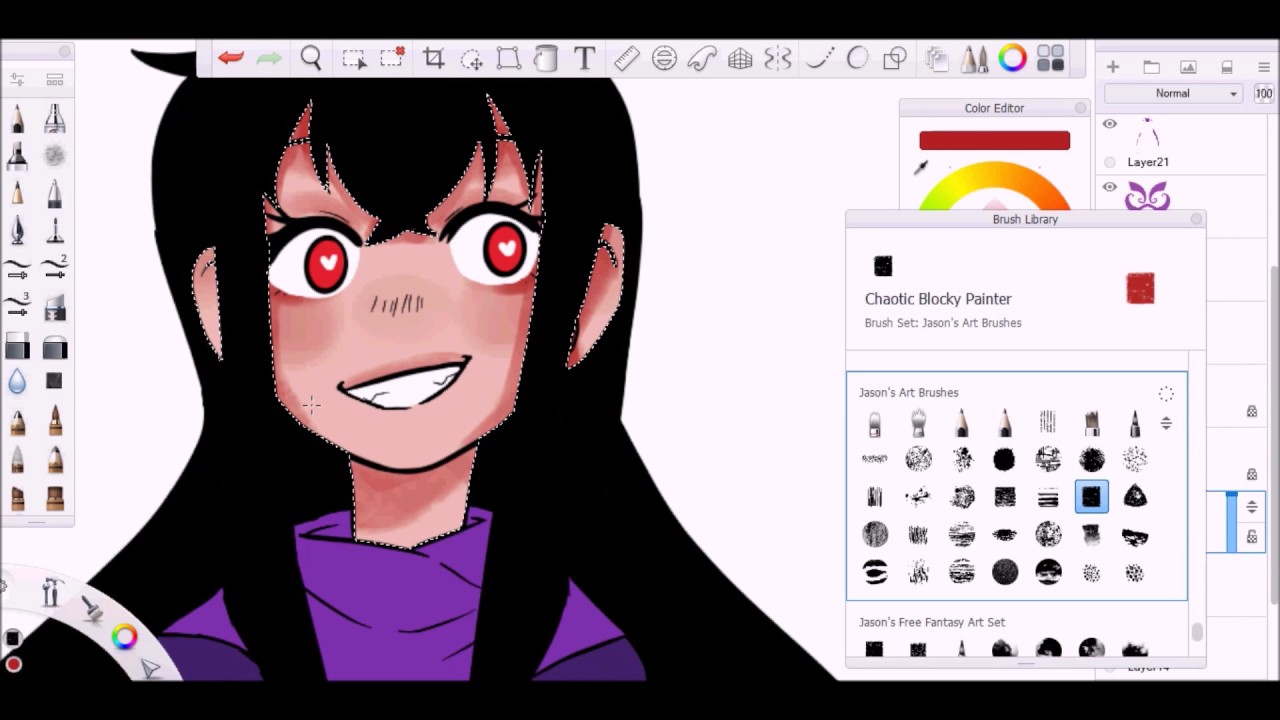This screenshot has height=720, width=1280.
Task: Pick the color eyedropper in Color Editor
Action: pyautogui.click(x=921, y=167)
